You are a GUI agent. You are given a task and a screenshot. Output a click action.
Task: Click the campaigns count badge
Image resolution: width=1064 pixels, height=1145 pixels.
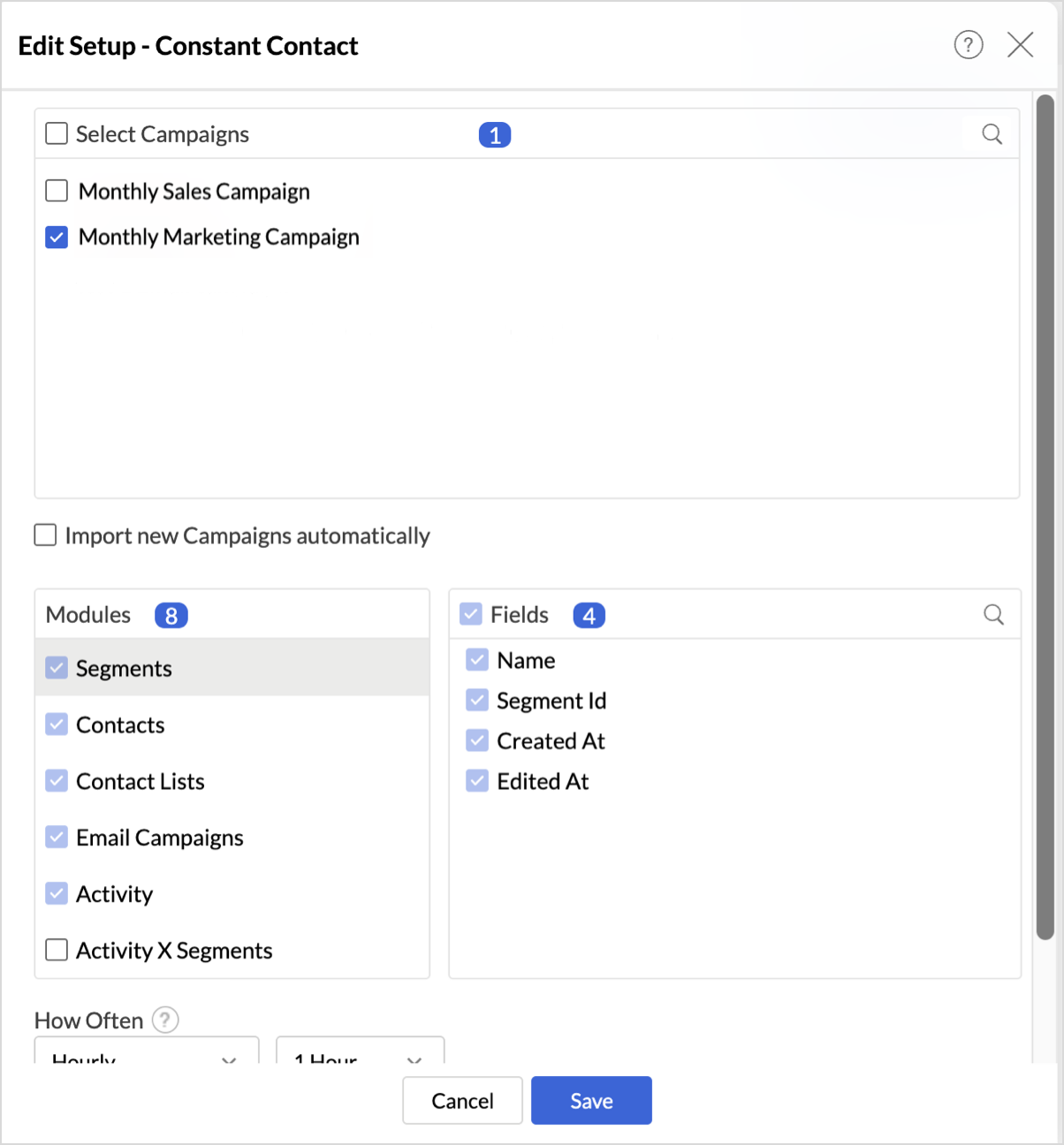[x=495, y=135]
